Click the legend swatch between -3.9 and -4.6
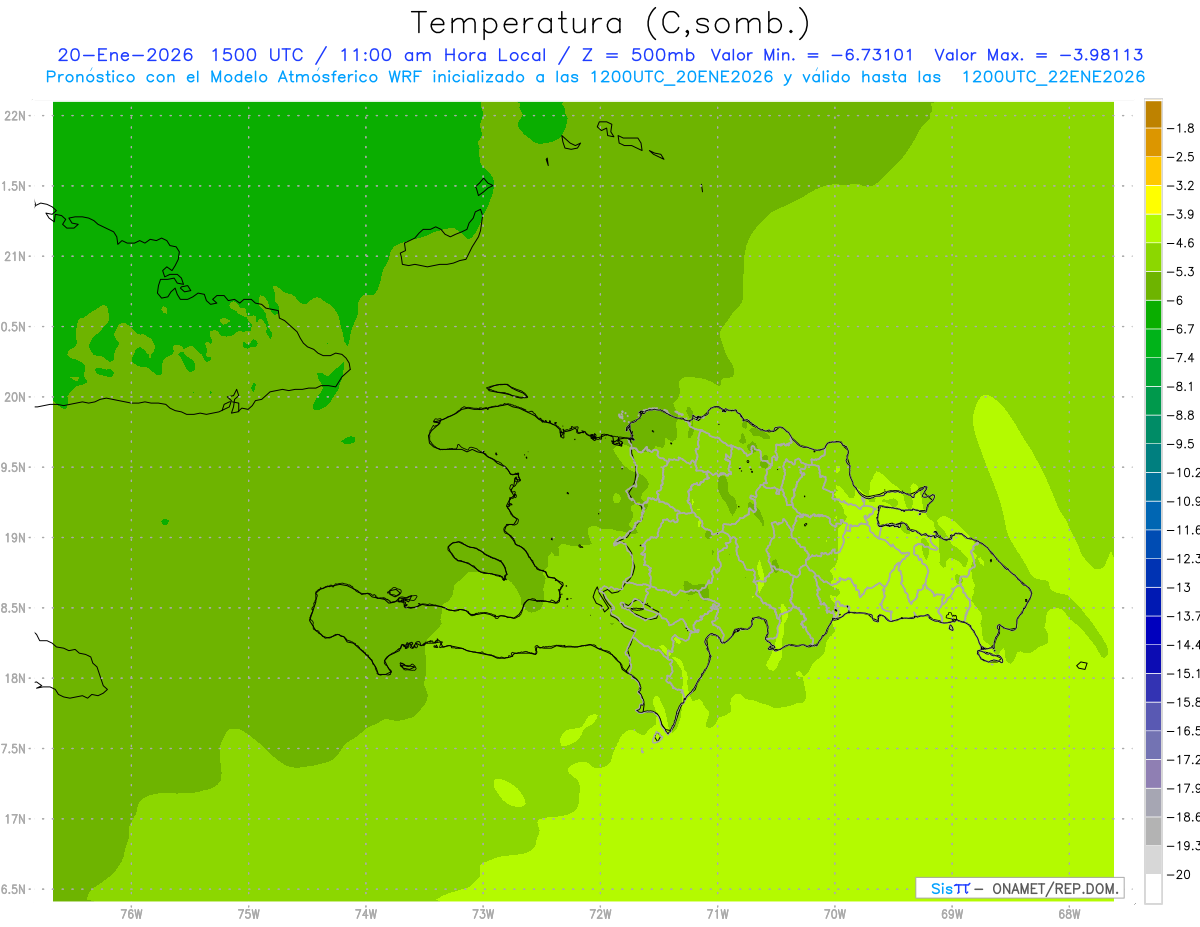Image resolution: width=1200 pixels, height=927 pixels. 1153,228
